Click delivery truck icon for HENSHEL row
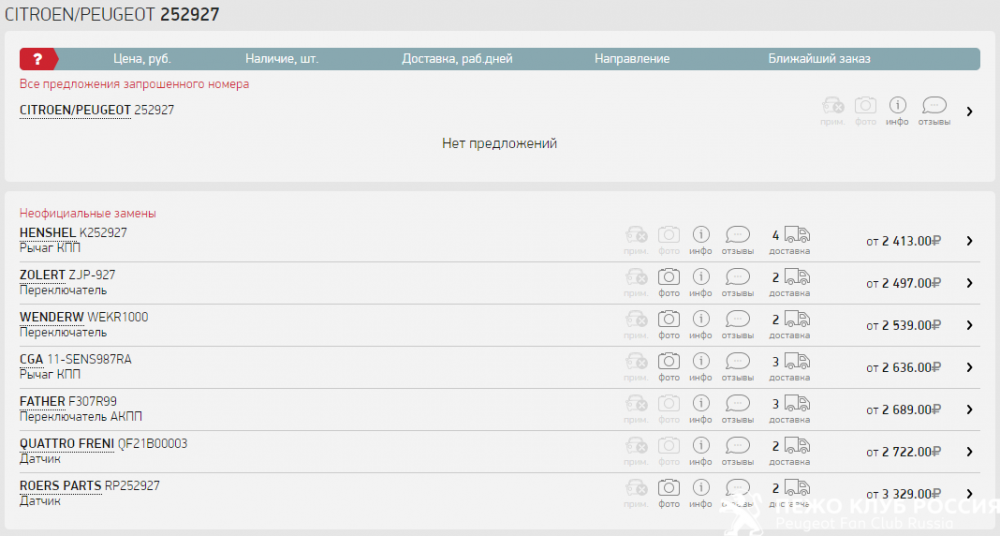 coord(797,235)
